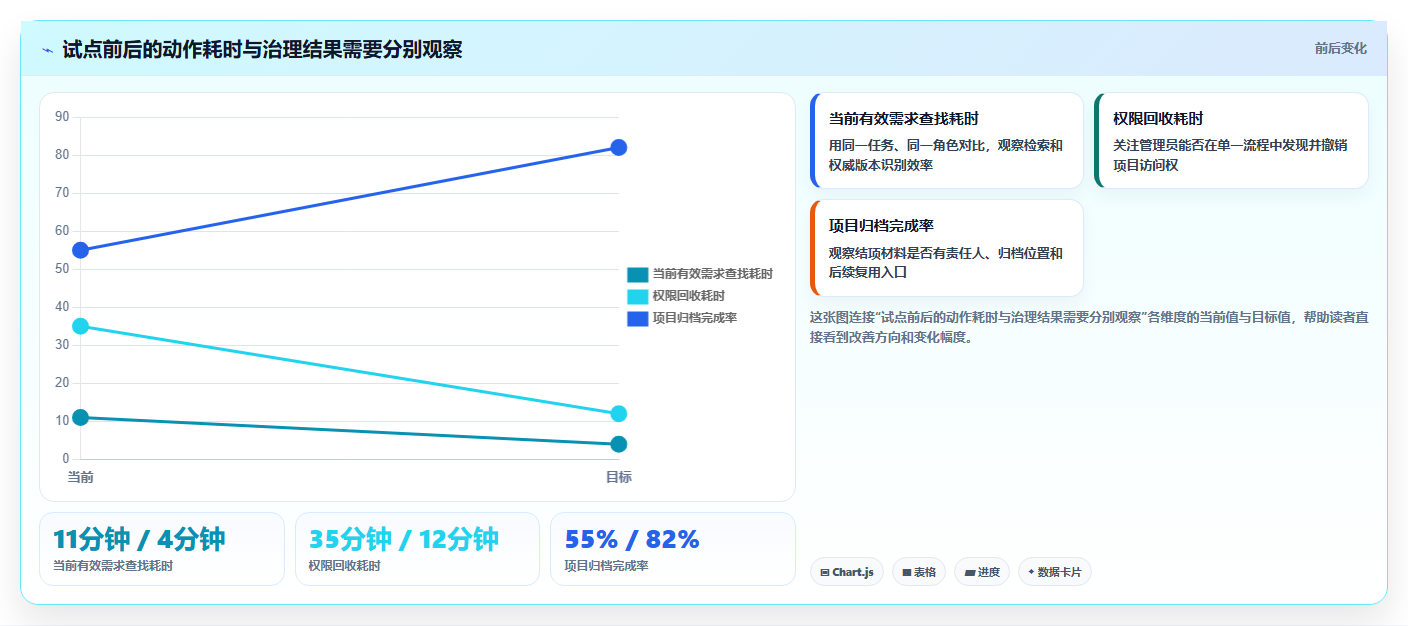Viewport: 1408px width, 626px height.
Task: Click the 当前有效需求查找耗时 label under 11分钟
Action: [113, 566]
